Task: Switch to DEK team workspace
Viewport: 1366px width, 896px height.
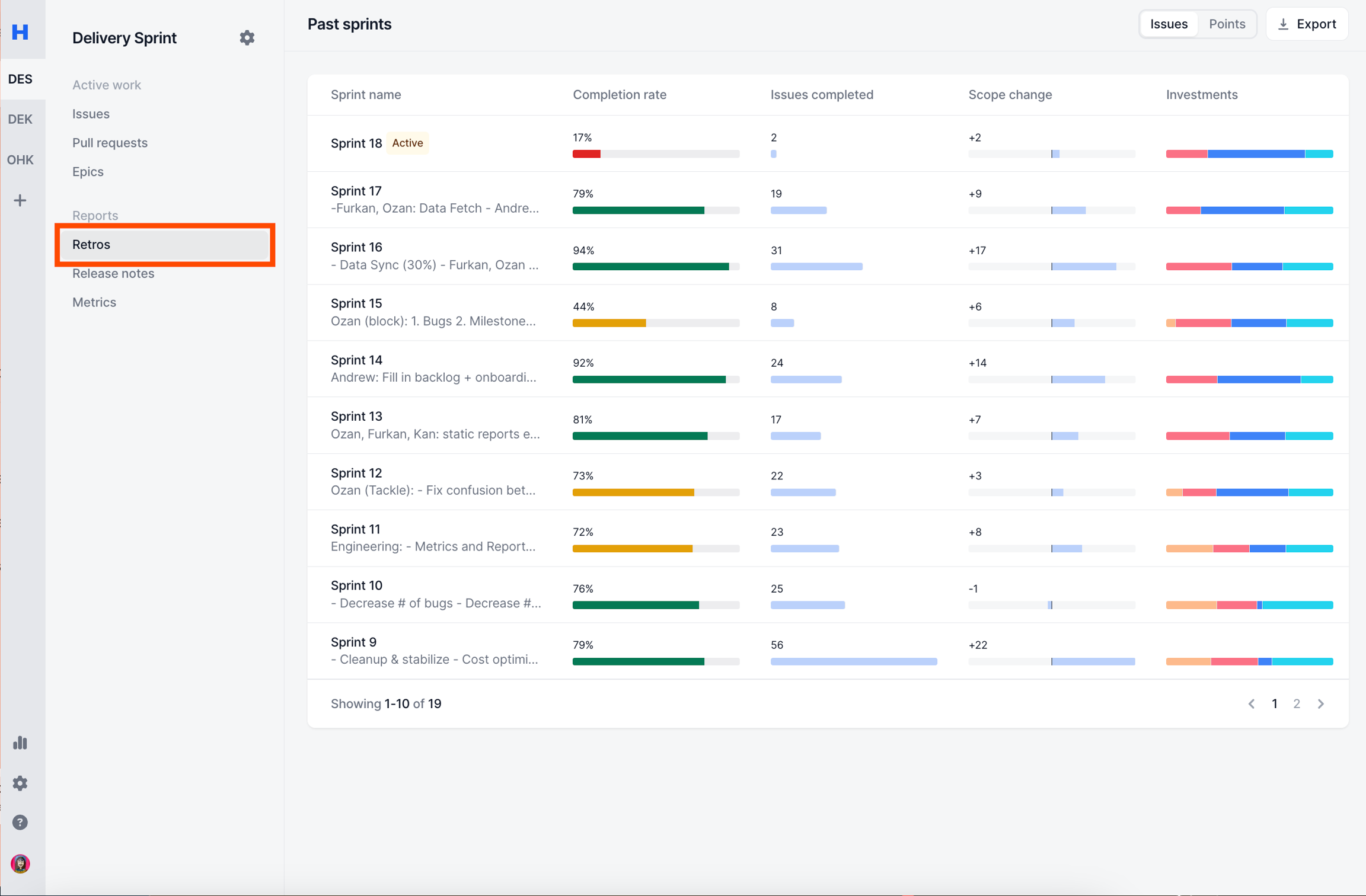Action: (x=20, y=119)
